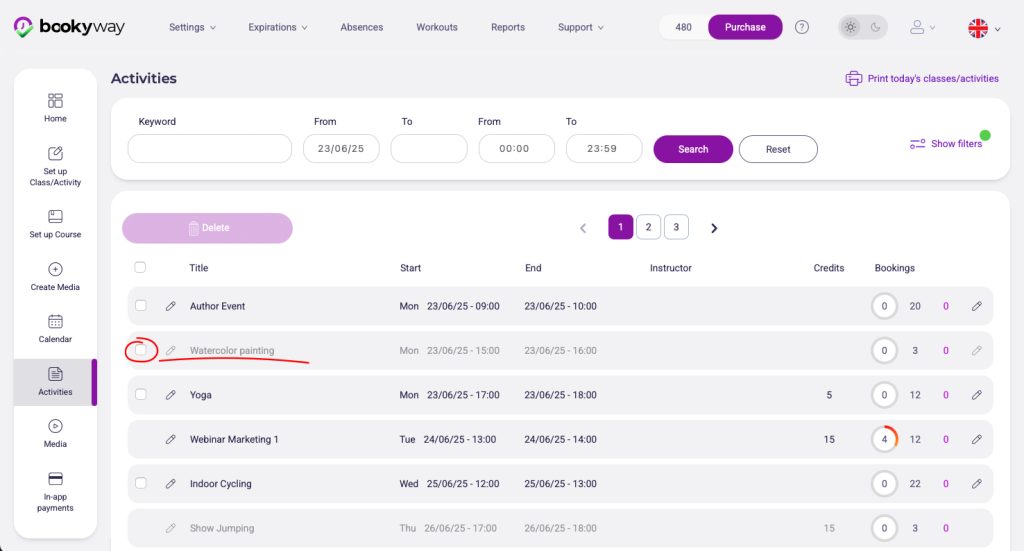Go to Set up Course page
This screenshot has width=1024, height=551.
(55, 223)
